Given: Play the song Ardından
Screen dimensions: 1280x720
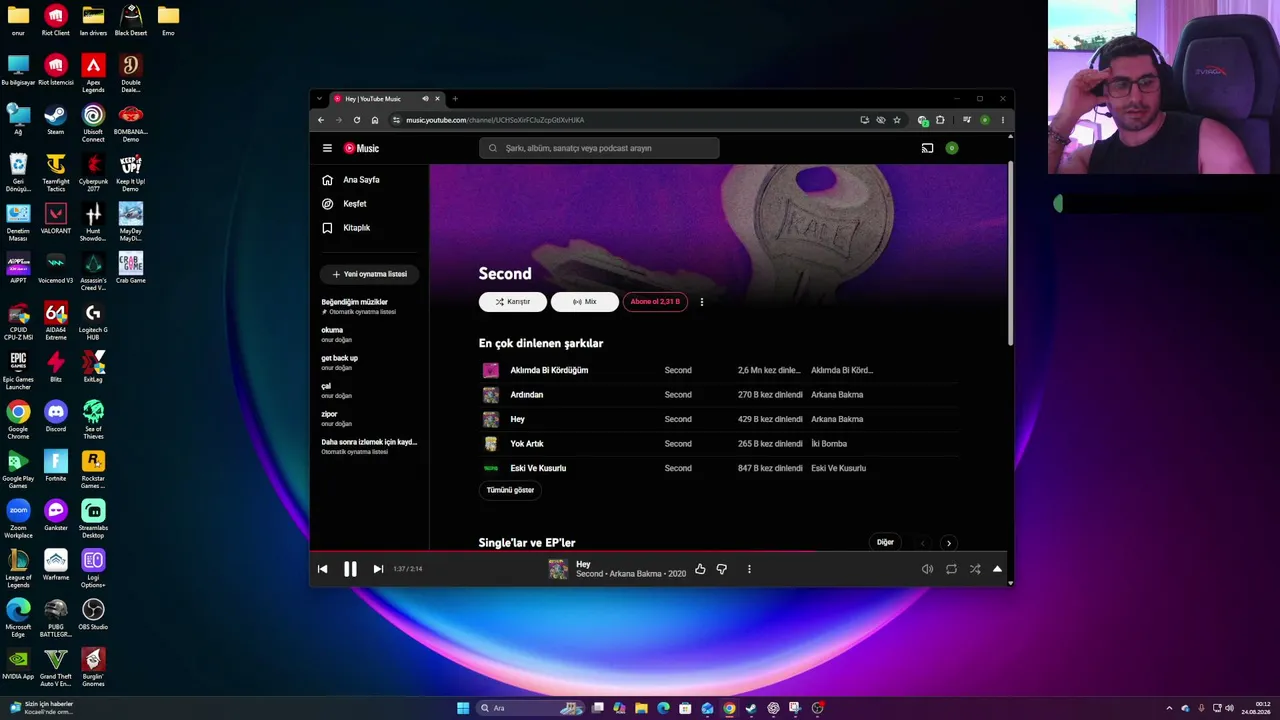Looking at the screenshot, I should point(527,395).
